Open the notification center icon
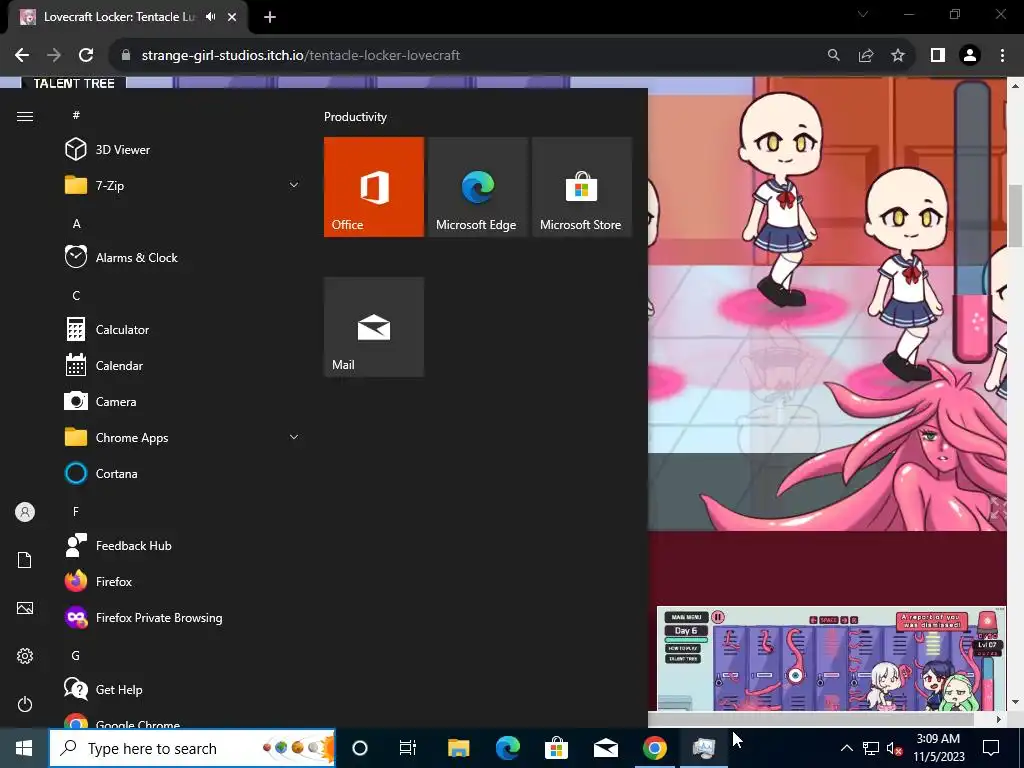 coord(991,748)
